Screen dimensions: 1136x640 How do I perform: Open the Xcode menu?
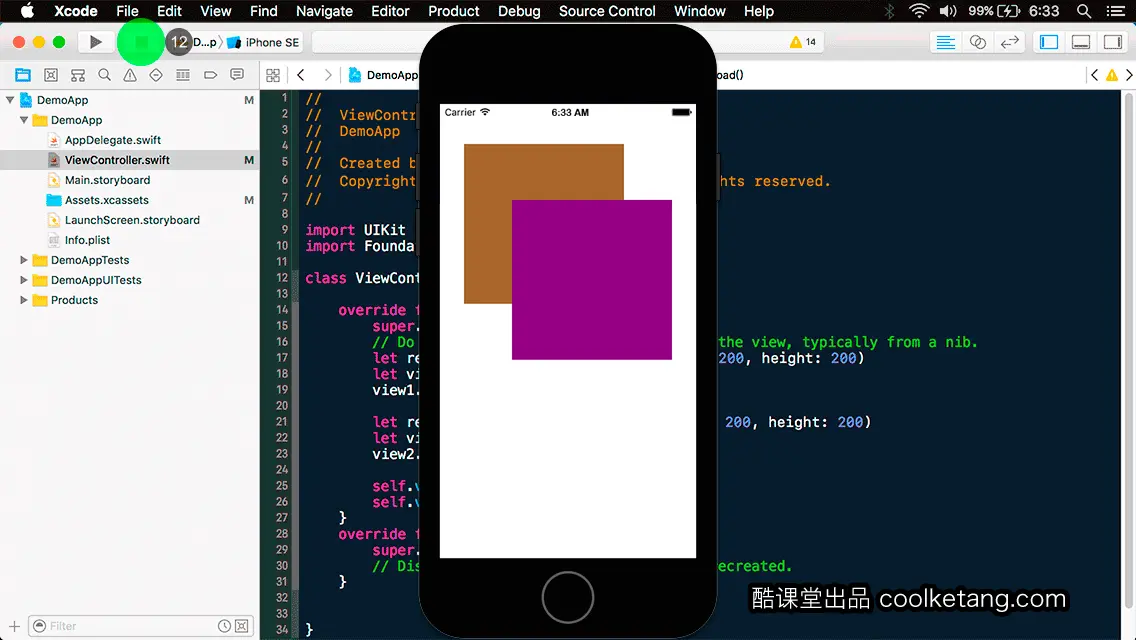tap(75, 11)
